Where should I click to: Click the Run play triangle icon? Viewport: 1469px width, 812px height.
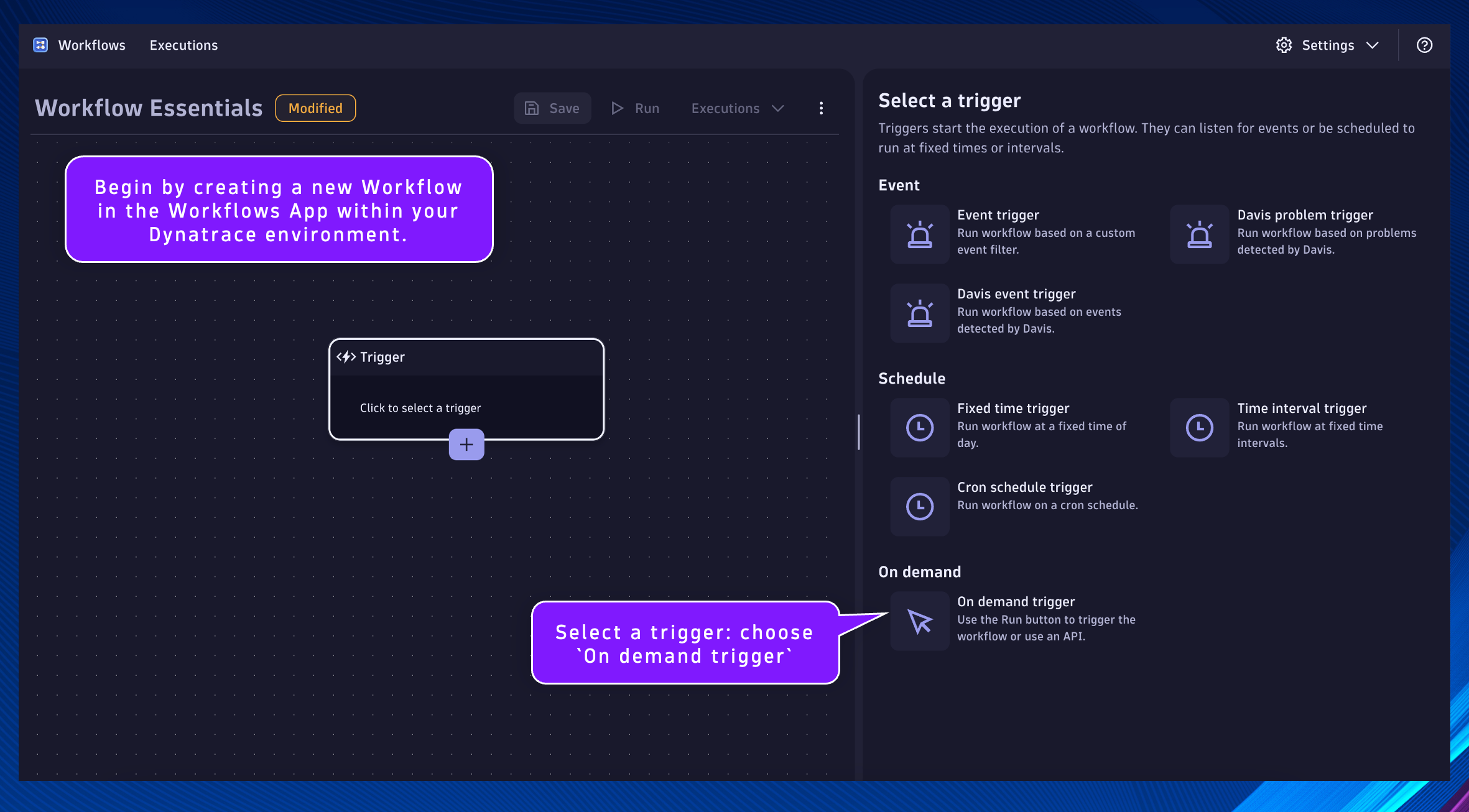pos(617,108)
